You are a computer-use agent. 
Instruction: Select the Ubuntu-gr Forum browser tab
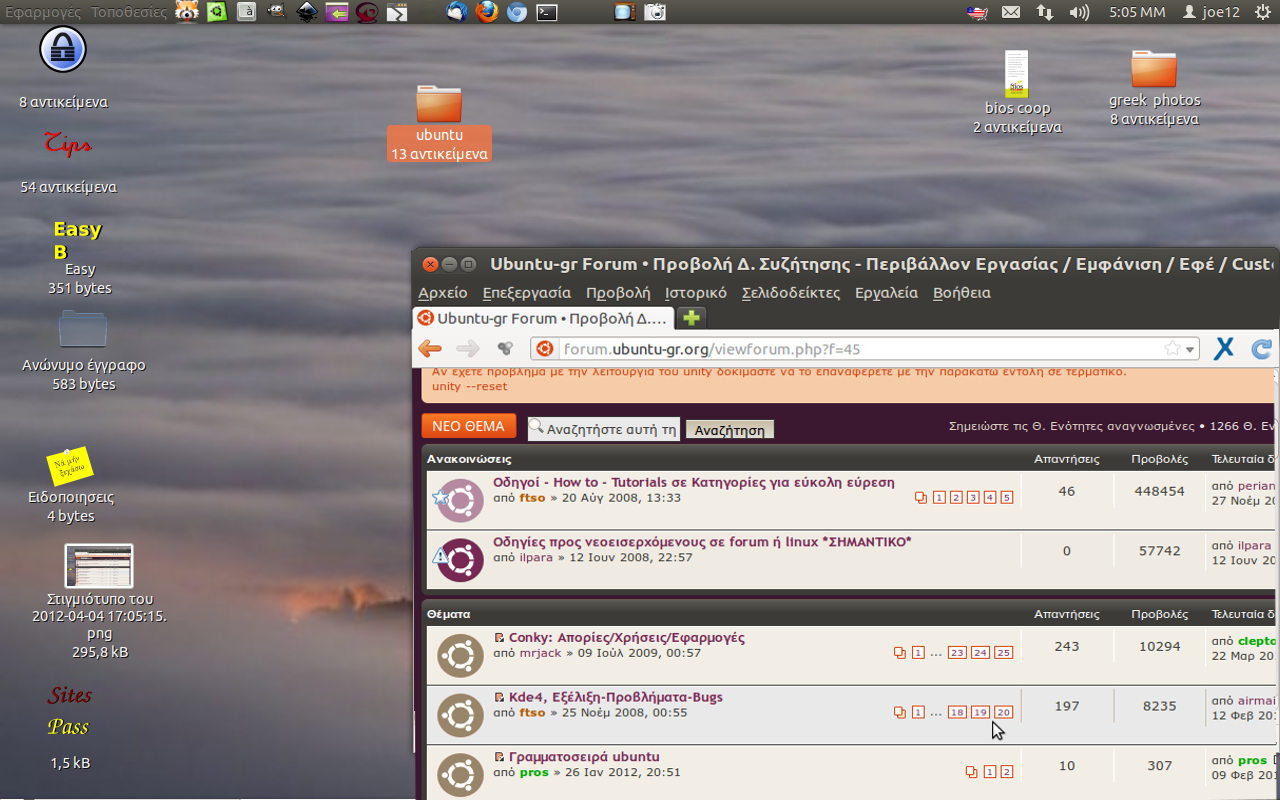pyautogui.click(x=542, y=318)
